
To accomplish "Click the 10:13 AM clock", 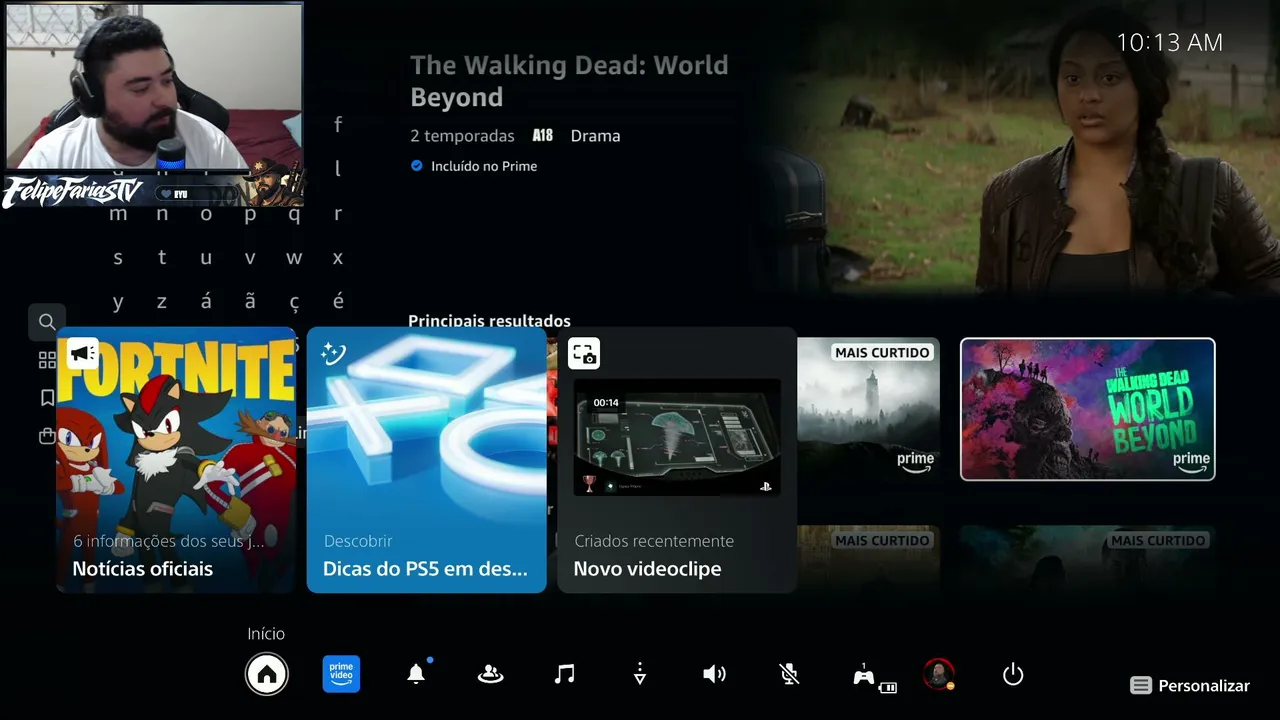I will pos(1169,42).
